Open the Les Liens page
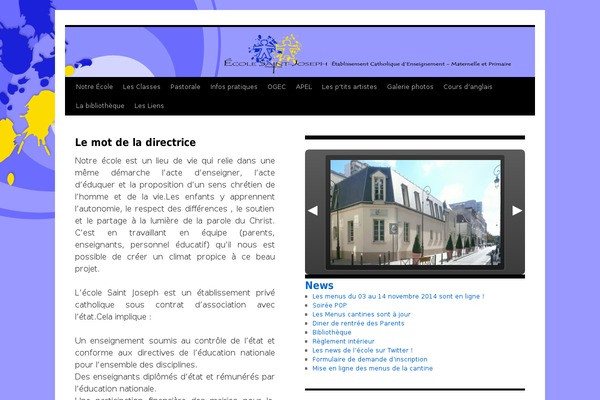 (149, 106)
